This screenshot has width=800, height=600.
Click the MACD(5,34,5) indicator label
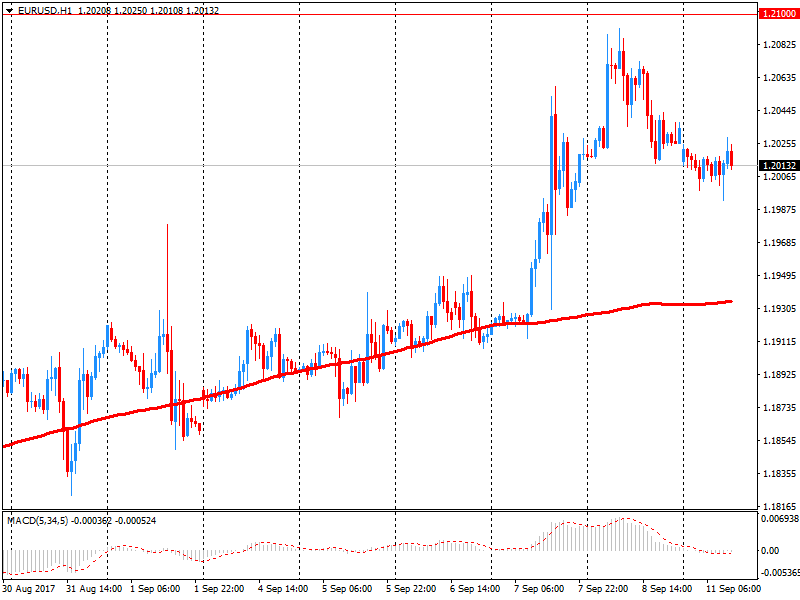[37, 521]
